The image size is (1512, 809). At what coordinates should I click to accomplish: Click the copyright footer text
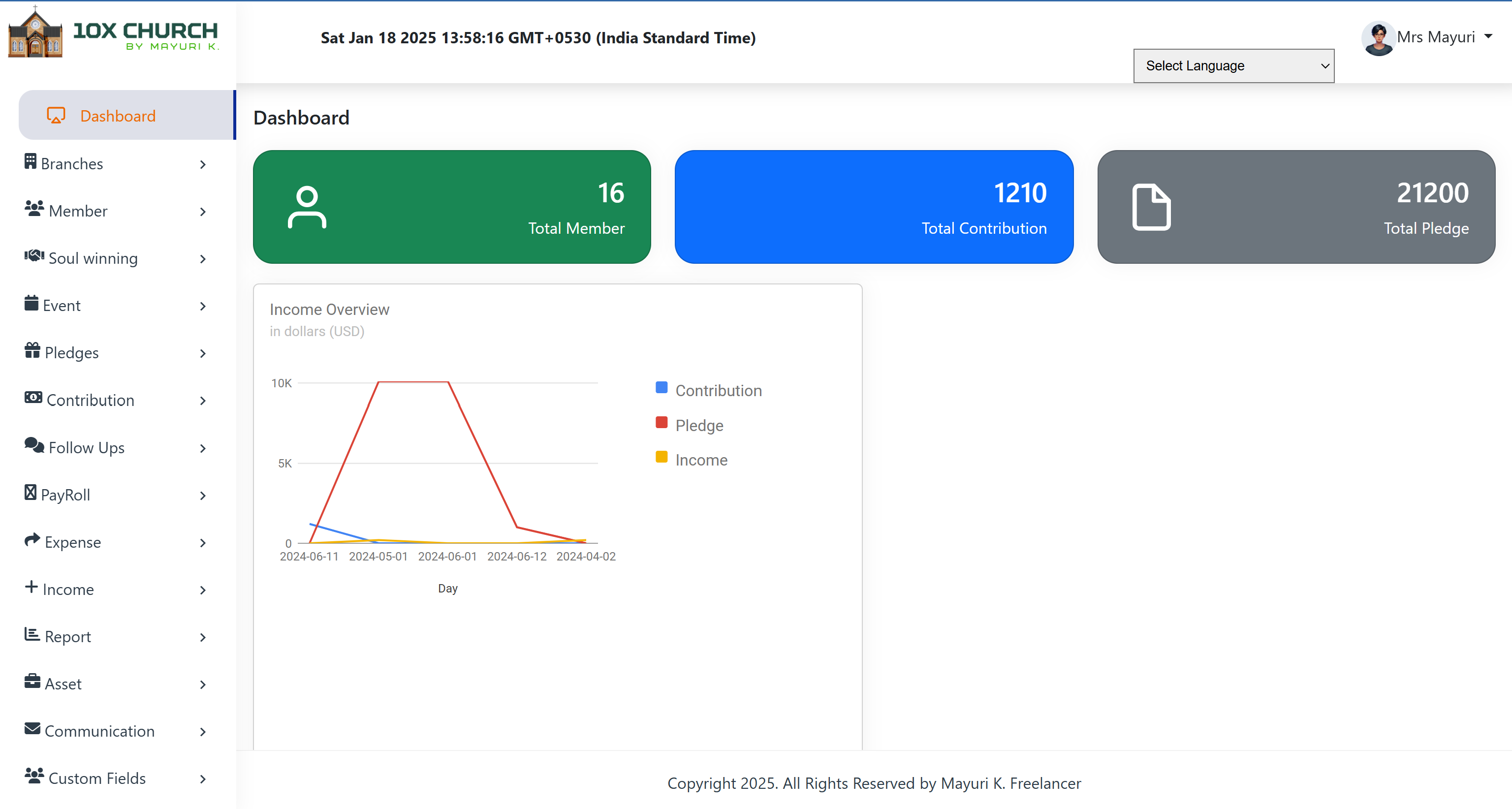[874, 783]
